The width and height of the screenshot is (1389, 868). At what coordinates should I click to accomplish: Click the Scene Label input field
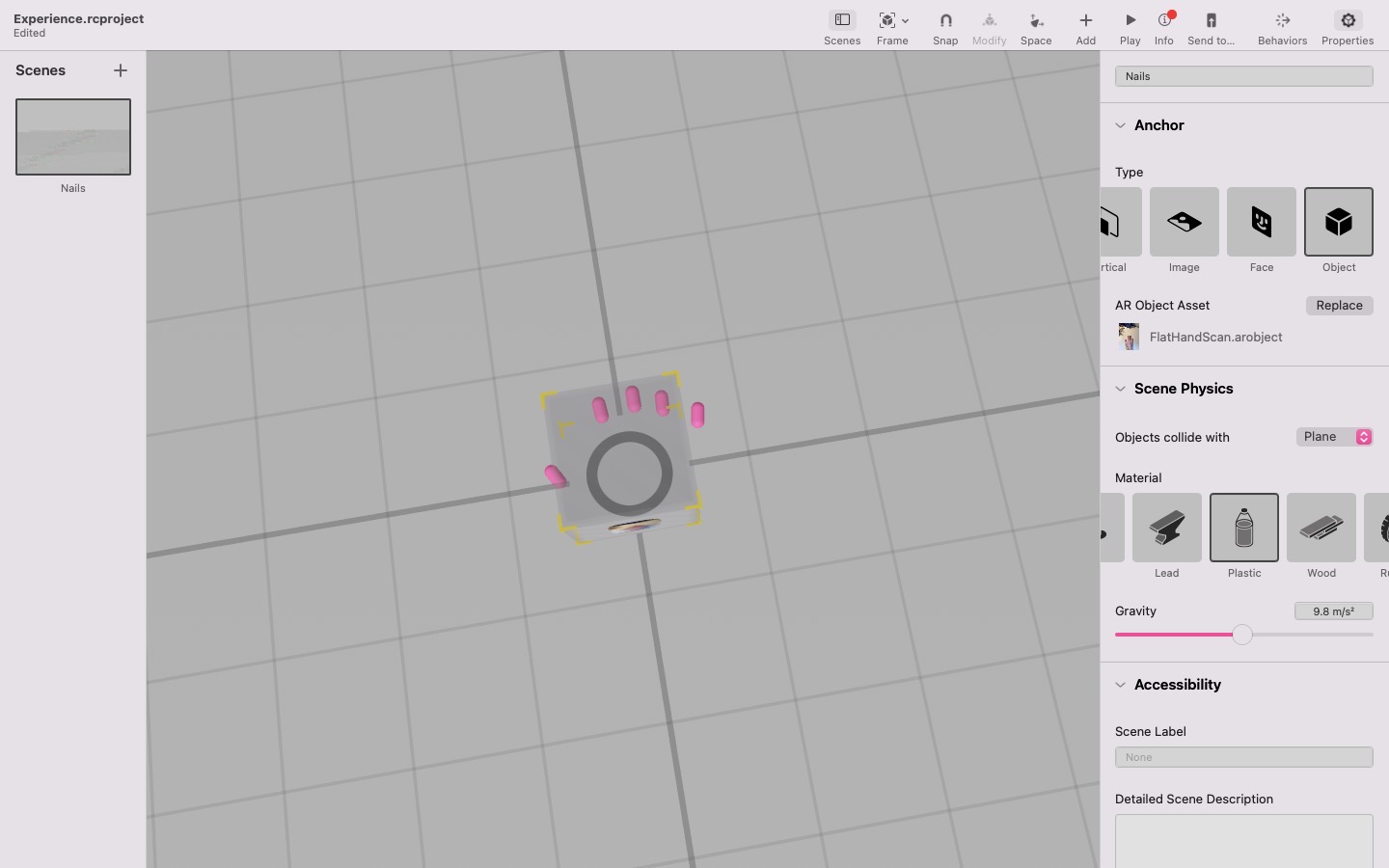pyautogui.click(x=1244, y=757)
